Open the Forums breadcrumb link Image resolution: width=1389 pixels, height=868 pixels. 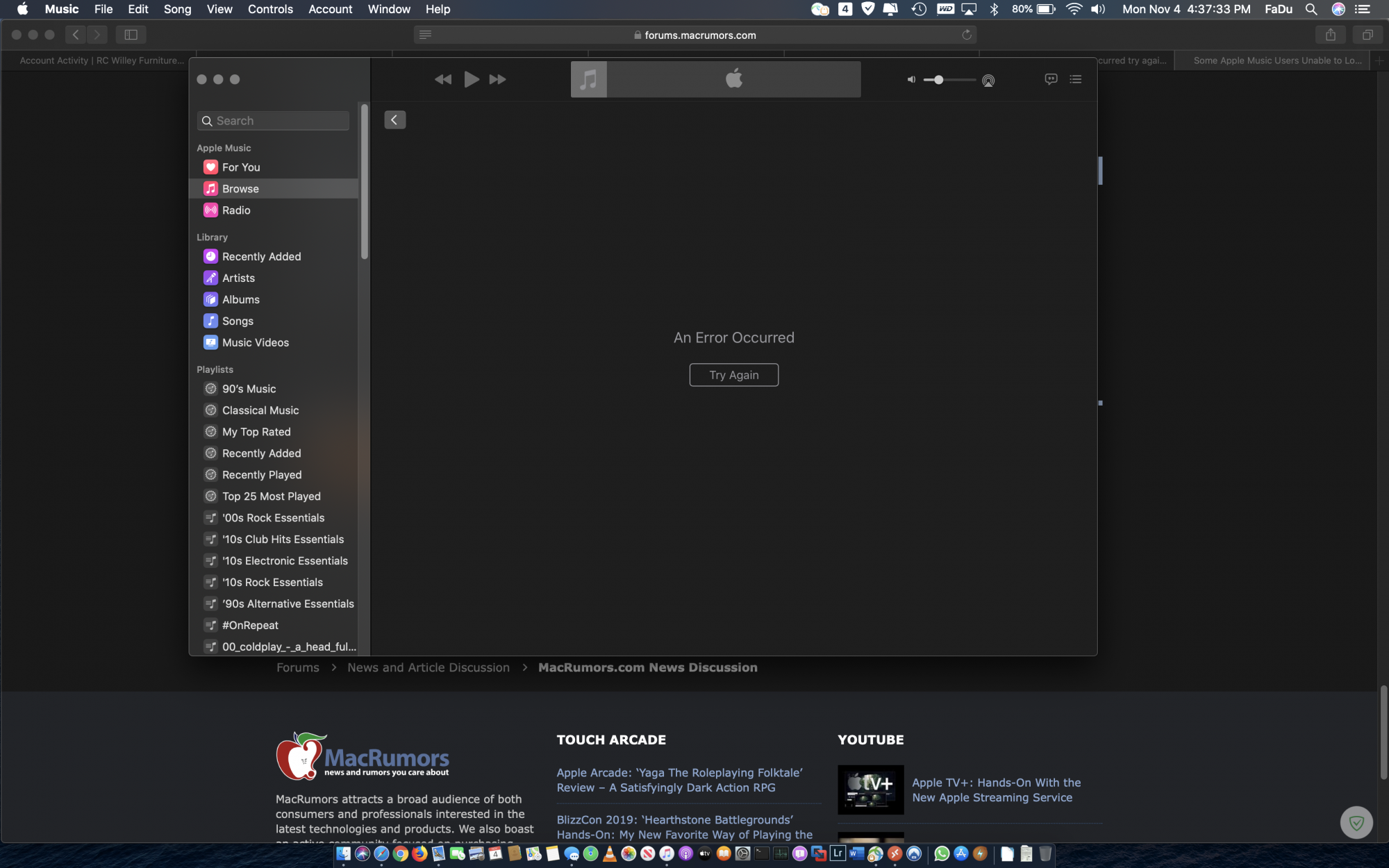pos(298,667)
